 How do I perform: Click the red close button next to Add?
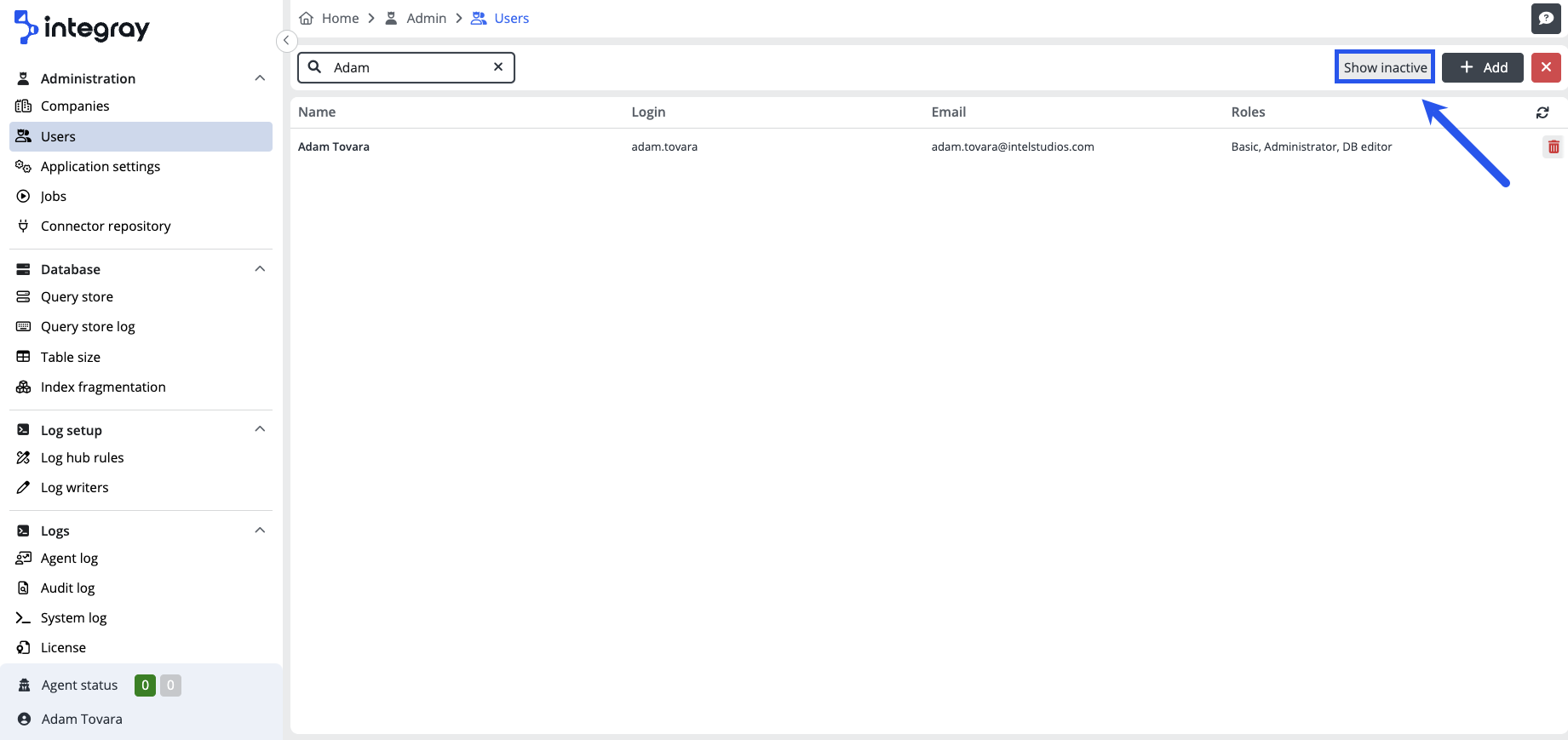pos(1545,67)
